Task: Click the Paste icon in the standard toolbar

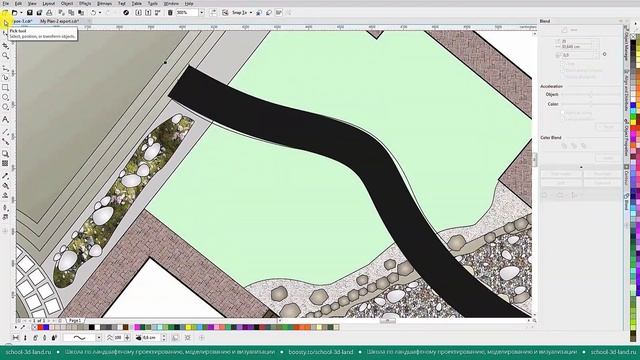Action: click(x=81, y=13)
